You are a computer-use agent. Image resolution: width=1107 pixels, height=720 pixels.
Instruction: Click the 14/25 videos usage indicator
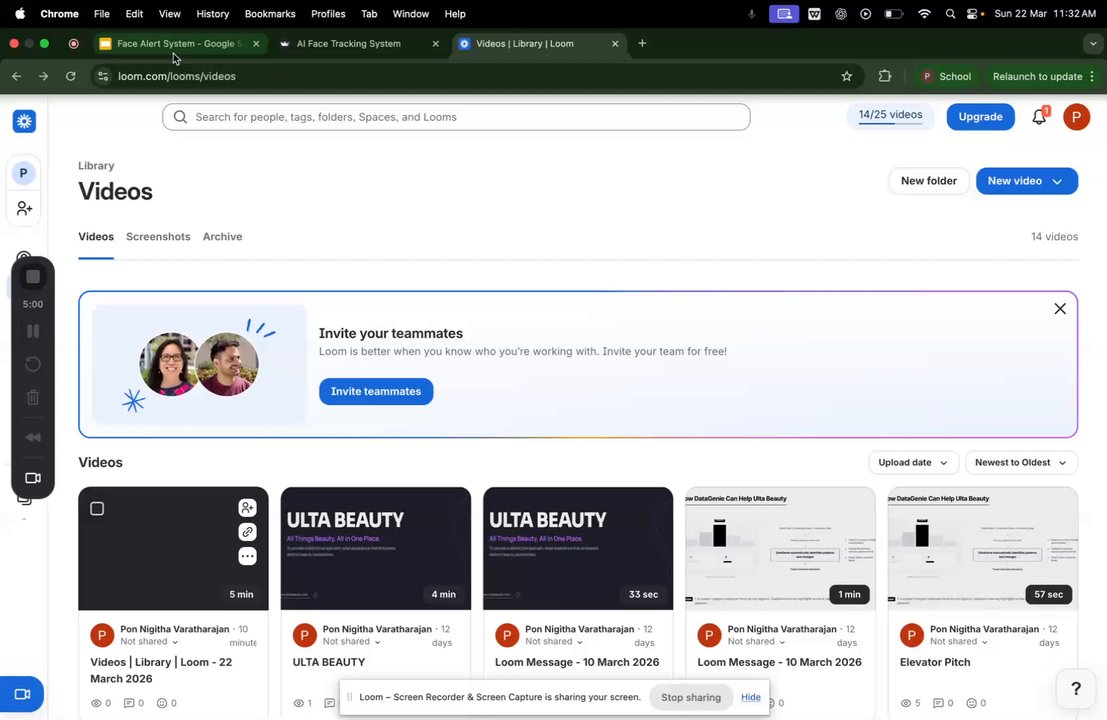(890, 116)
